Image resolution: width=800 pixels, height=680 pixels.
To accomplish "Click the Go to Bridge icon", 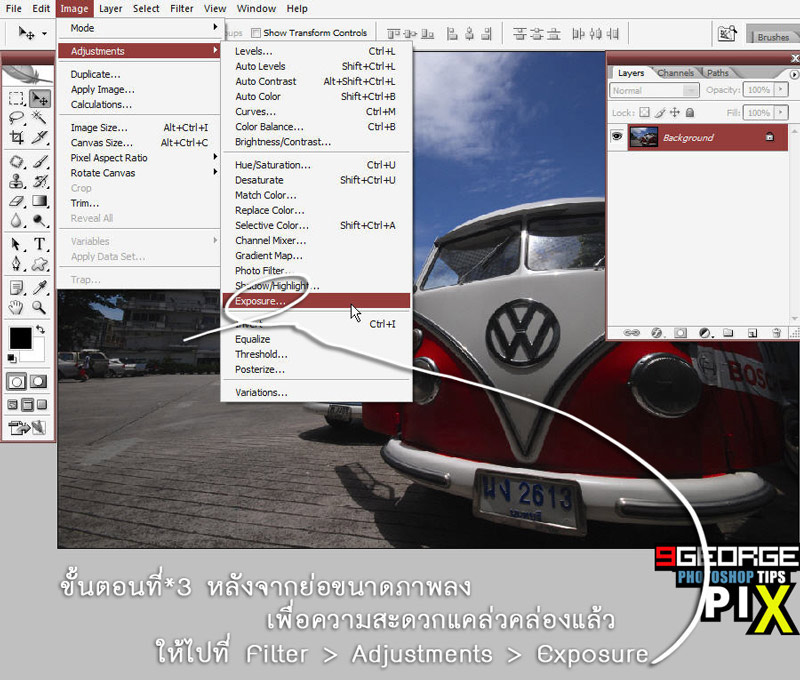I will click(x=728, y=34).
